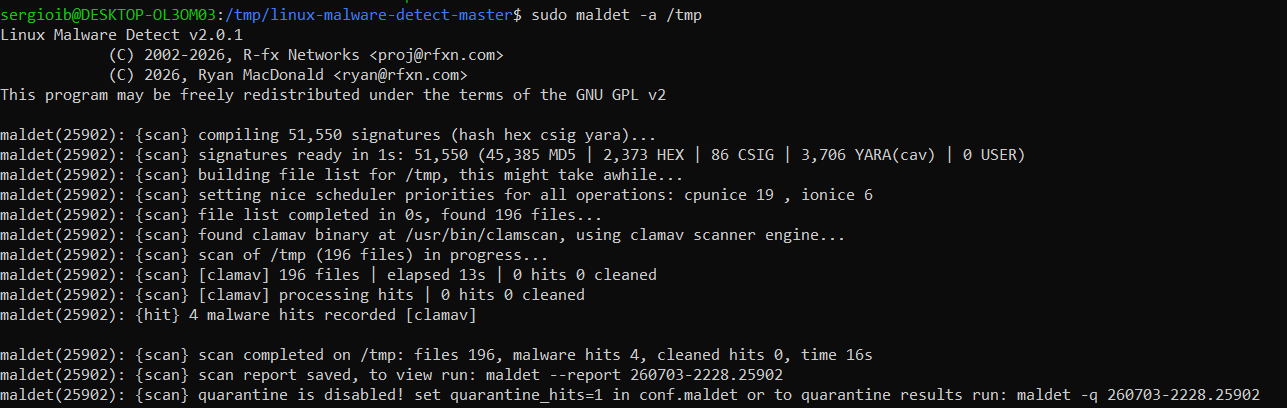This screenshot has height=408, width=1287.
Task: Click the "sudo maldet -a /tmp" command text
Action: click(616, 14)
